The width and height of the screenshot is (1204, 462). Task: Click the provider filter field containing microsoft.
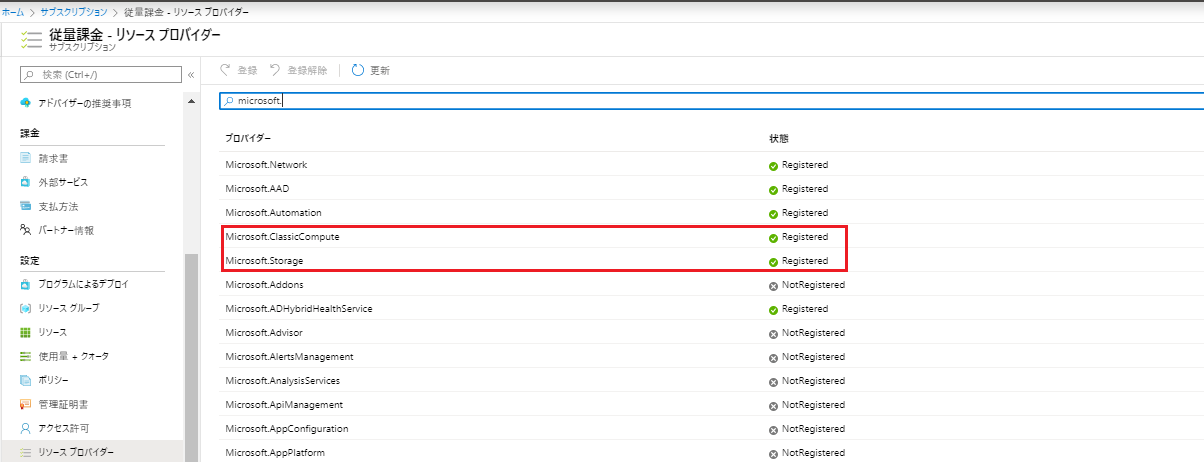point(712,101)
